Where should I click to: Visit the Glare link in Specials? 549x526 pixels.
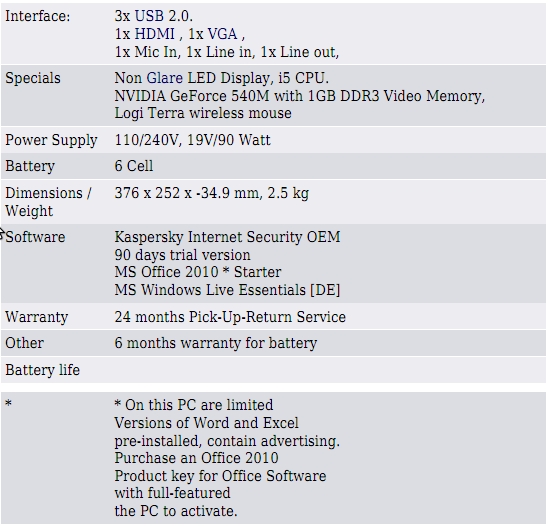165,78
